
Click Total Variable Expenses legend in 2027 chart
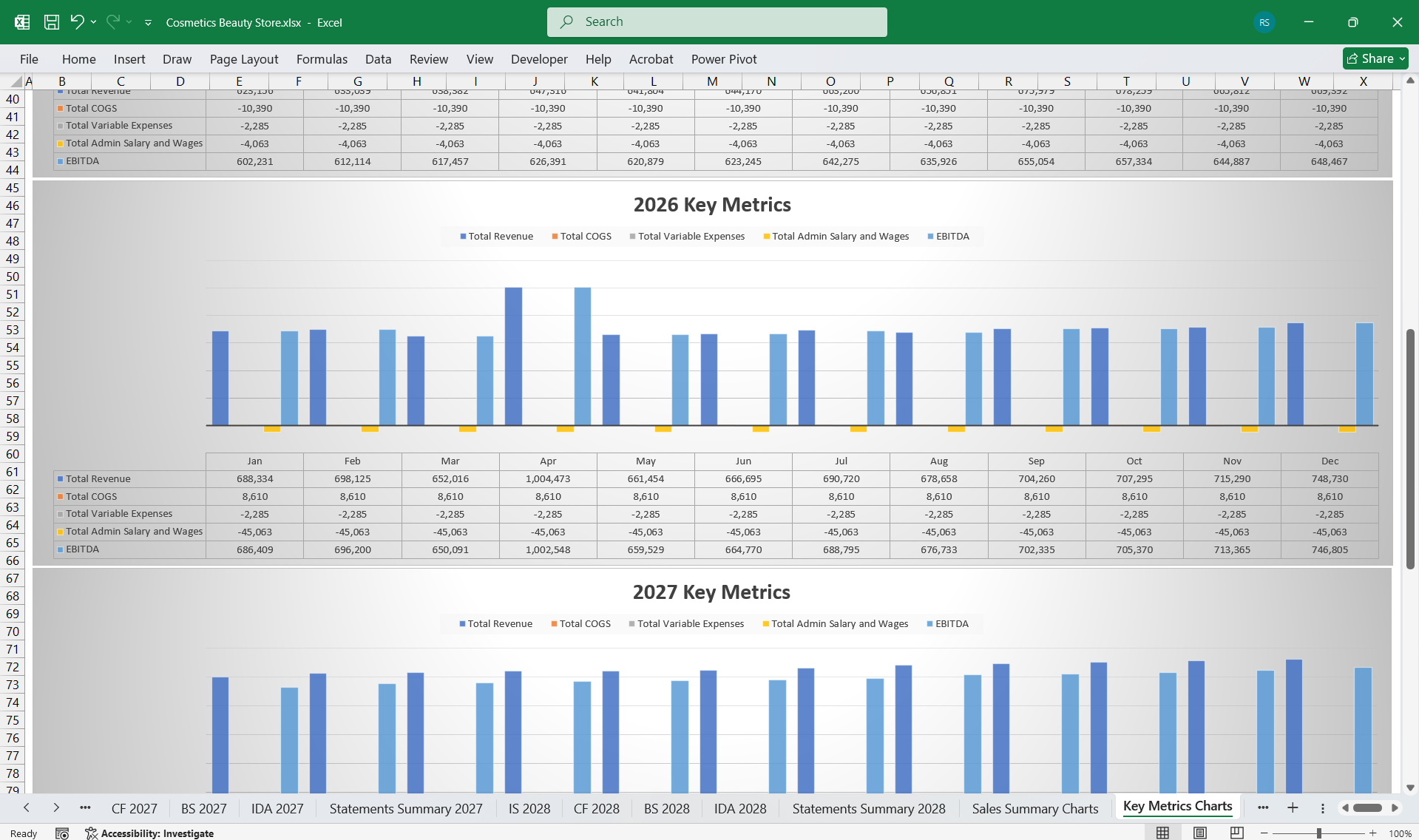686,624
